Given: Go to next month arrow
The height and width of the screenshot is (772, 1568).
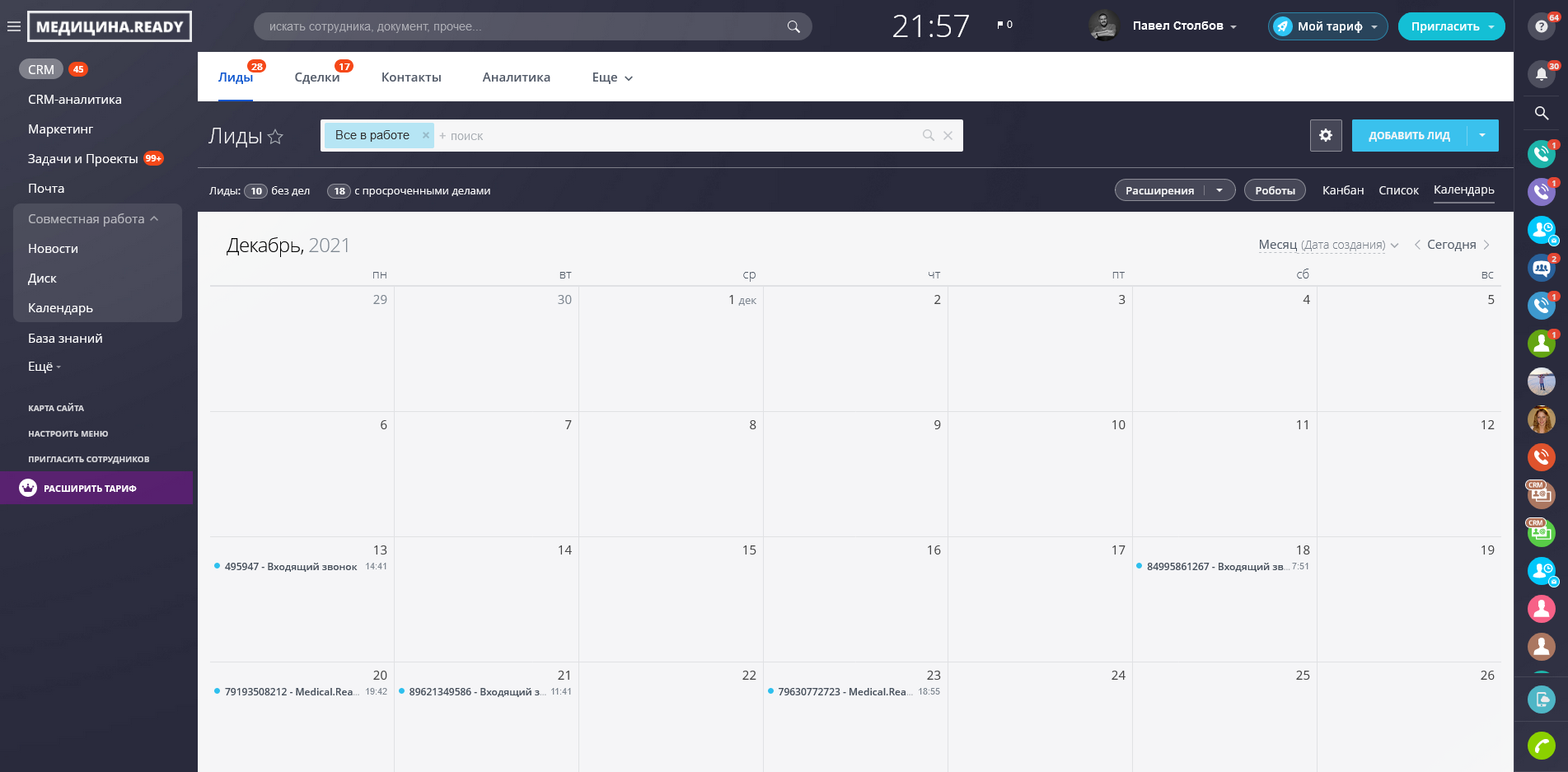Looking at the screenshot, I should pyautogui.click(x=1486, y=245).
